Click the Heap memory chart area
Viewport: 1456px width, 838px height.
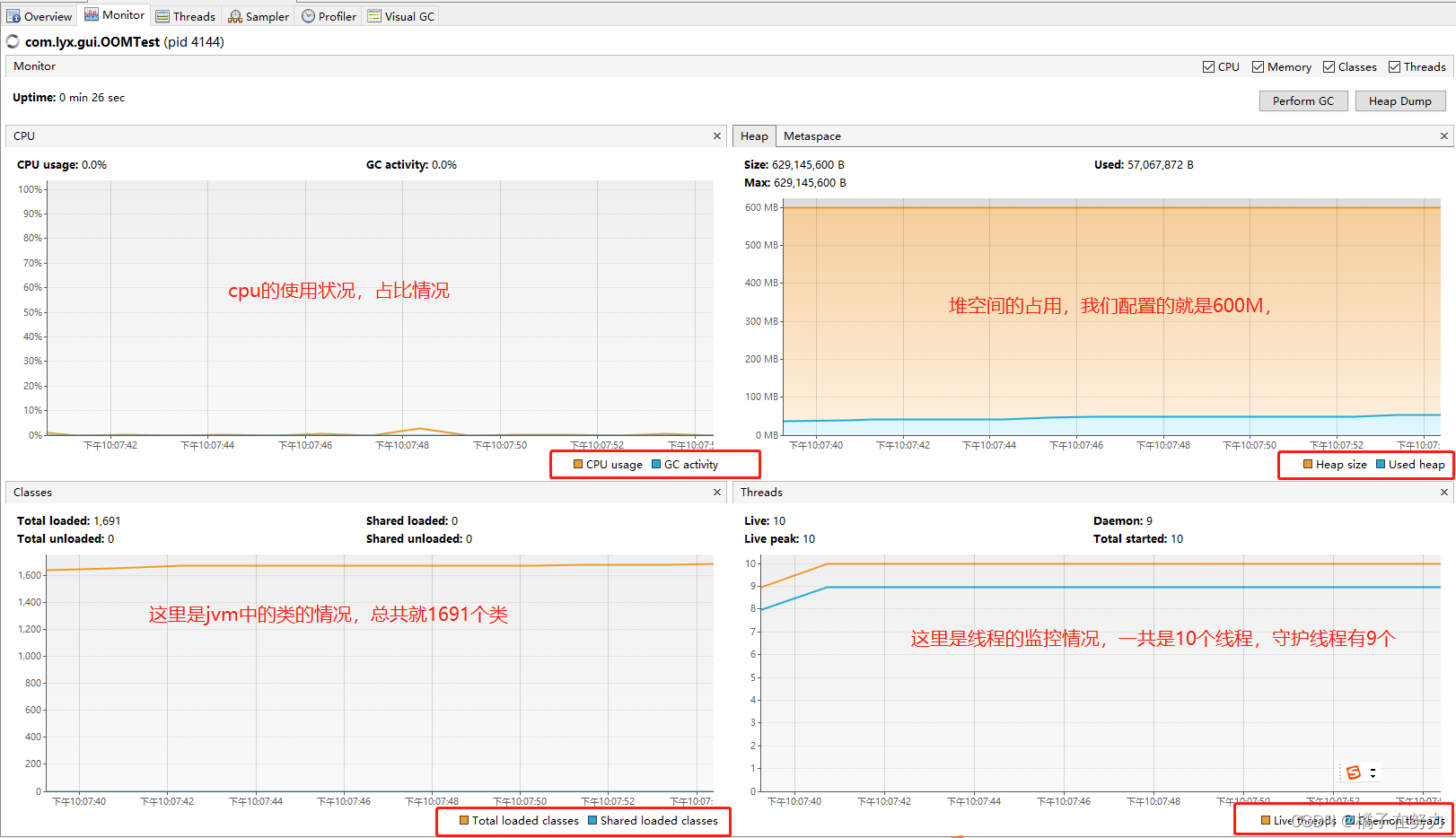coord(1111,317)
